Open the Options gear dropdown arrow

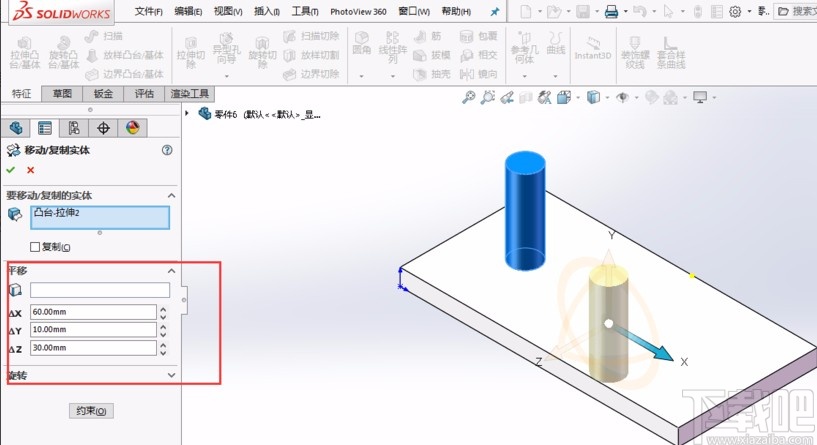pos(749,11)
